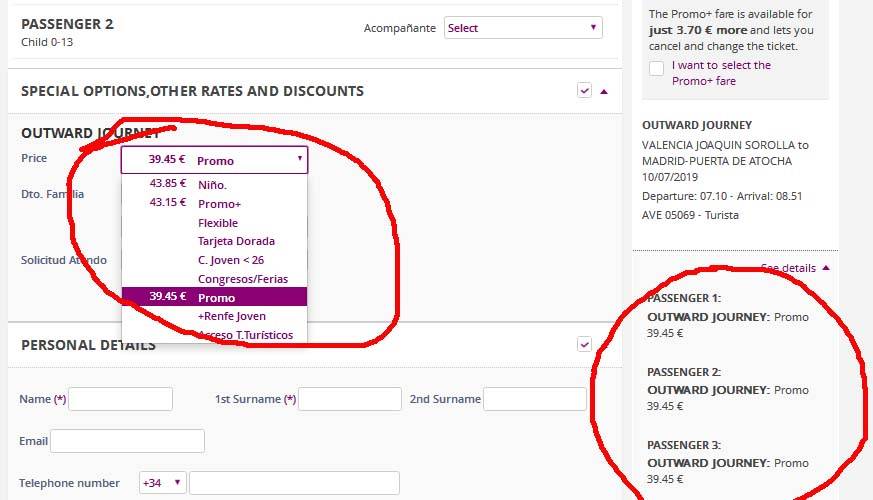
Task: Toggle Special Options section checkbox
Action: pyautogui.click(x=585, y=91)
